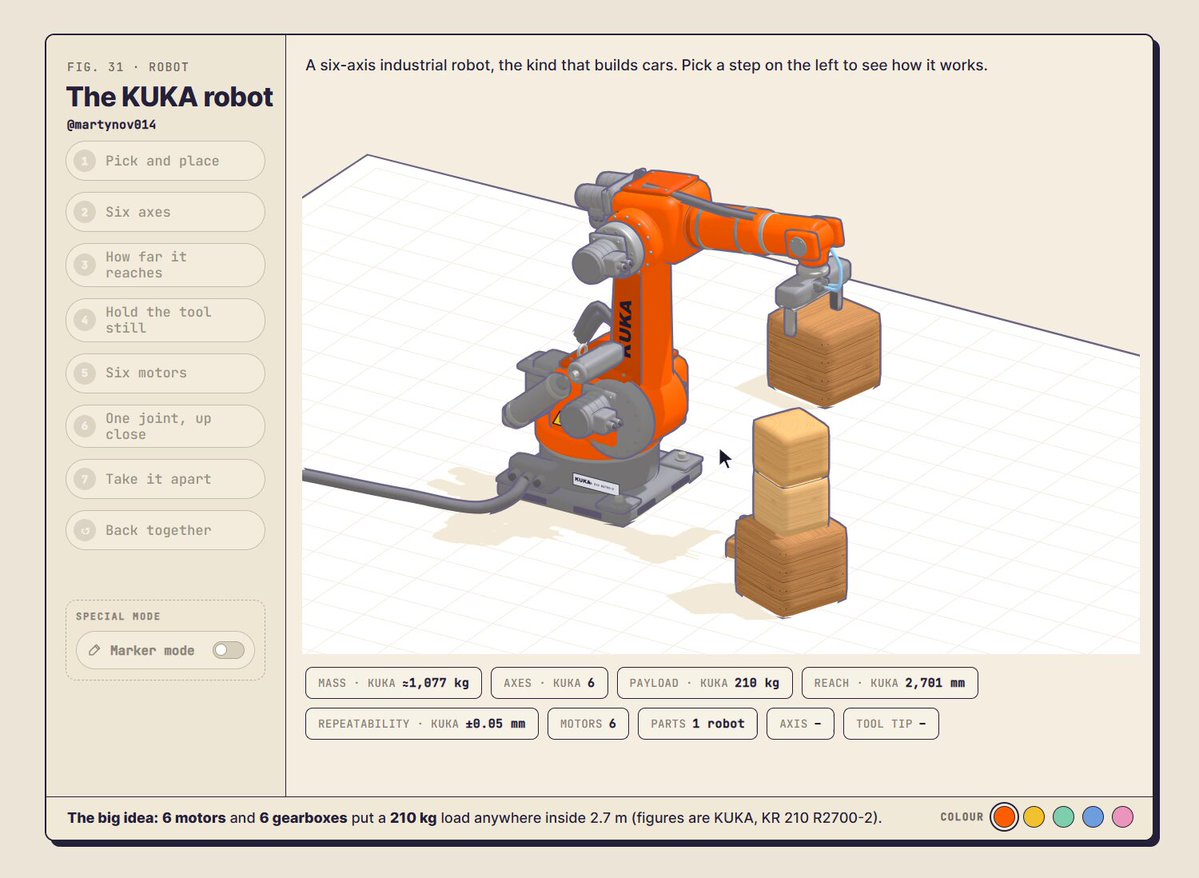Open the How far it reaches step
The image size is (1199, 878).
(165, 265)
